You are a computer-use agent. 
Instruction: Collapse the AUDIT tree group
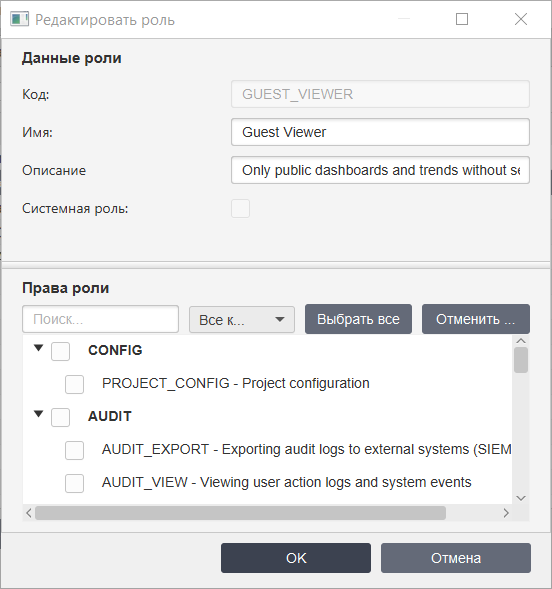(38, 414)
